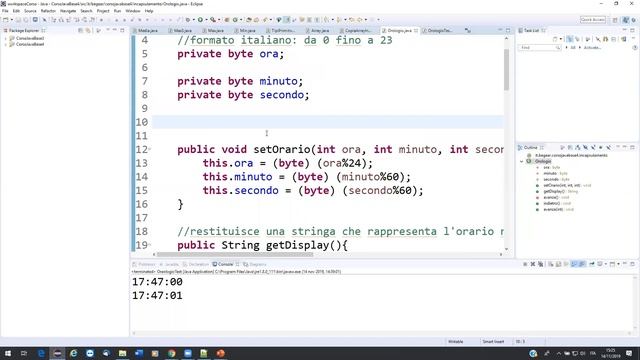Select the minuto field in Outline

pyautogui.click(x=555, y=173)
